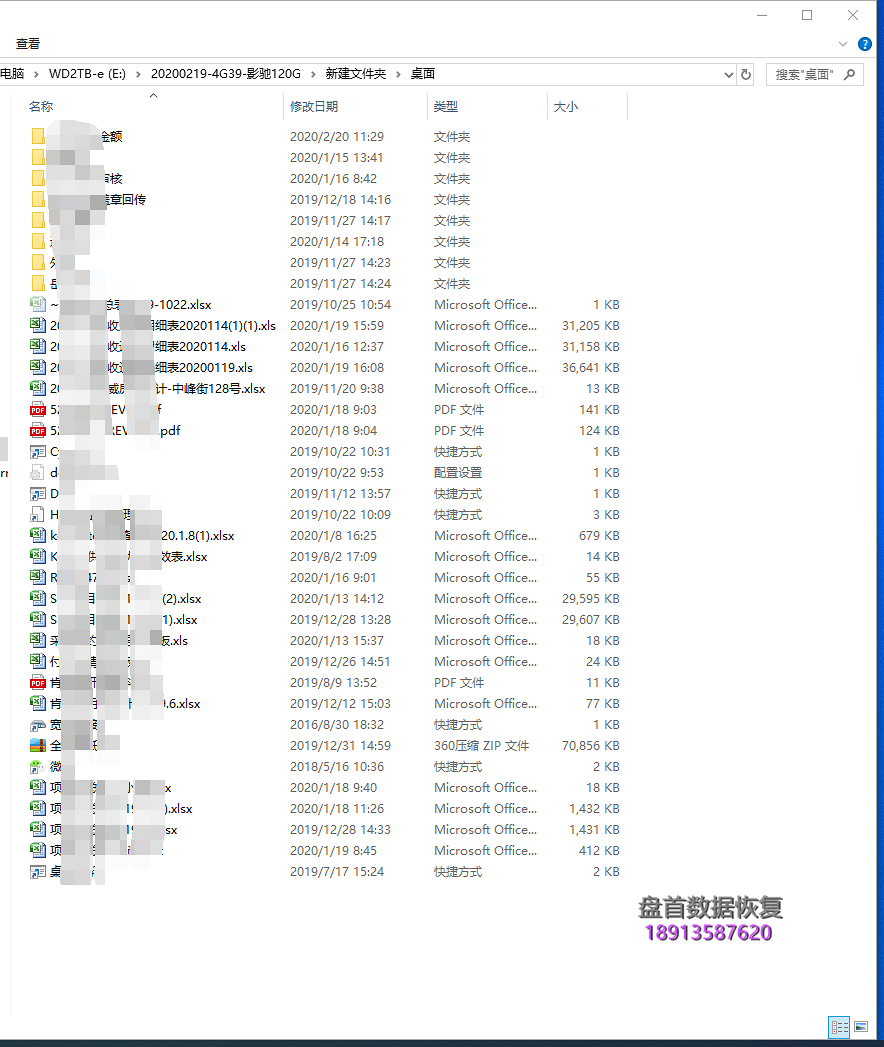Select folder icon dated 2020/2/20 11:29
Screen dimensions: 884x1047
[x=38, y=136]
